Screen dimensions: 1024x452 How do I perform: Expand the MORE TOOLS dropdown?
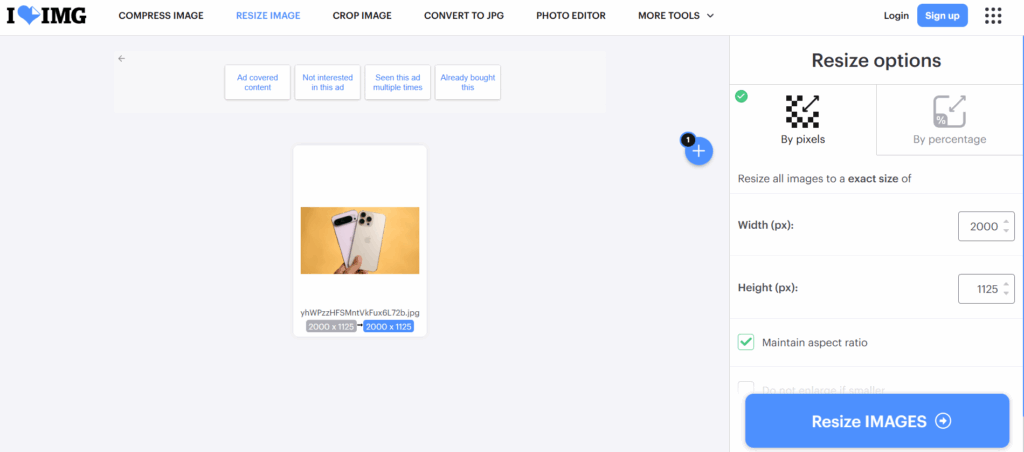click(x=676, y=16)
